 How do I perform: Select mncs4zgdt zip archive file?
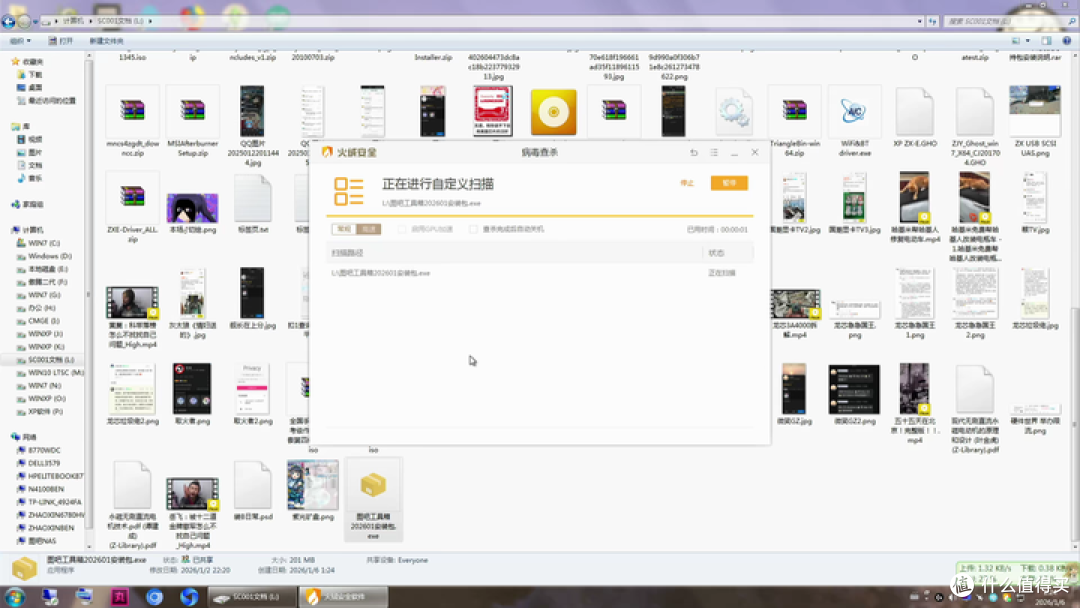tap(132, 122)
